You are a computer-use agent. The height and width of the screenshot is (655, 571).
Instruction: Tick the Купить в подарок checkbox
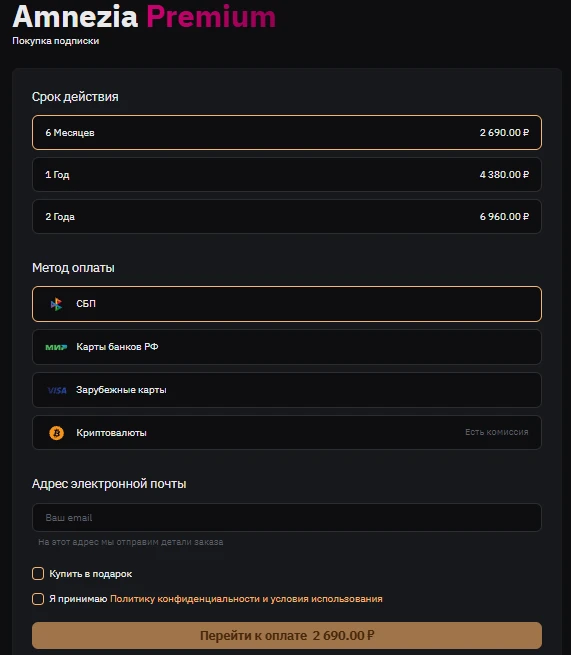pos(38,574)
